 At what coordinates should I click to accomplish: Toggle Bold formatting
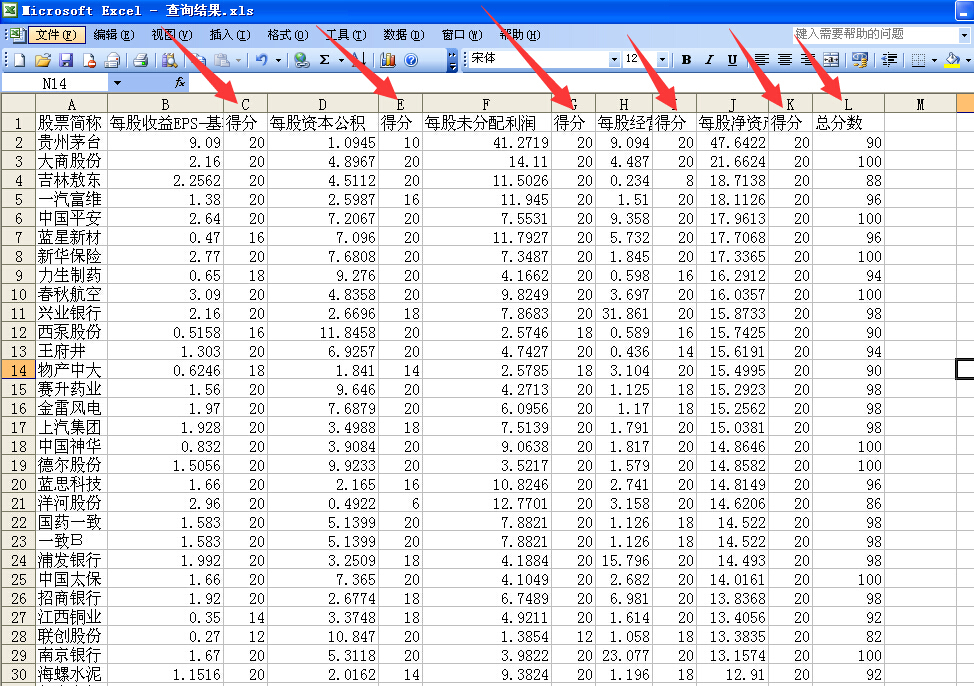tap(686, 60)
